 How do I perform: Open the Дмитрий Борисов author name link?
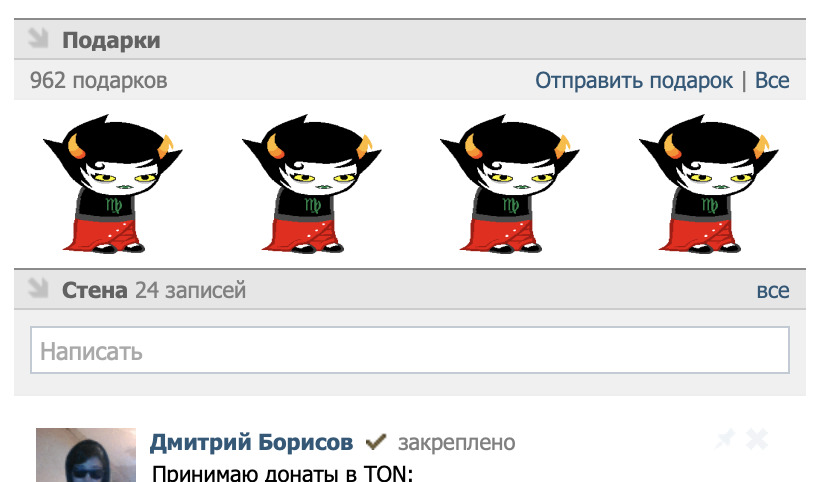[252, 442]
